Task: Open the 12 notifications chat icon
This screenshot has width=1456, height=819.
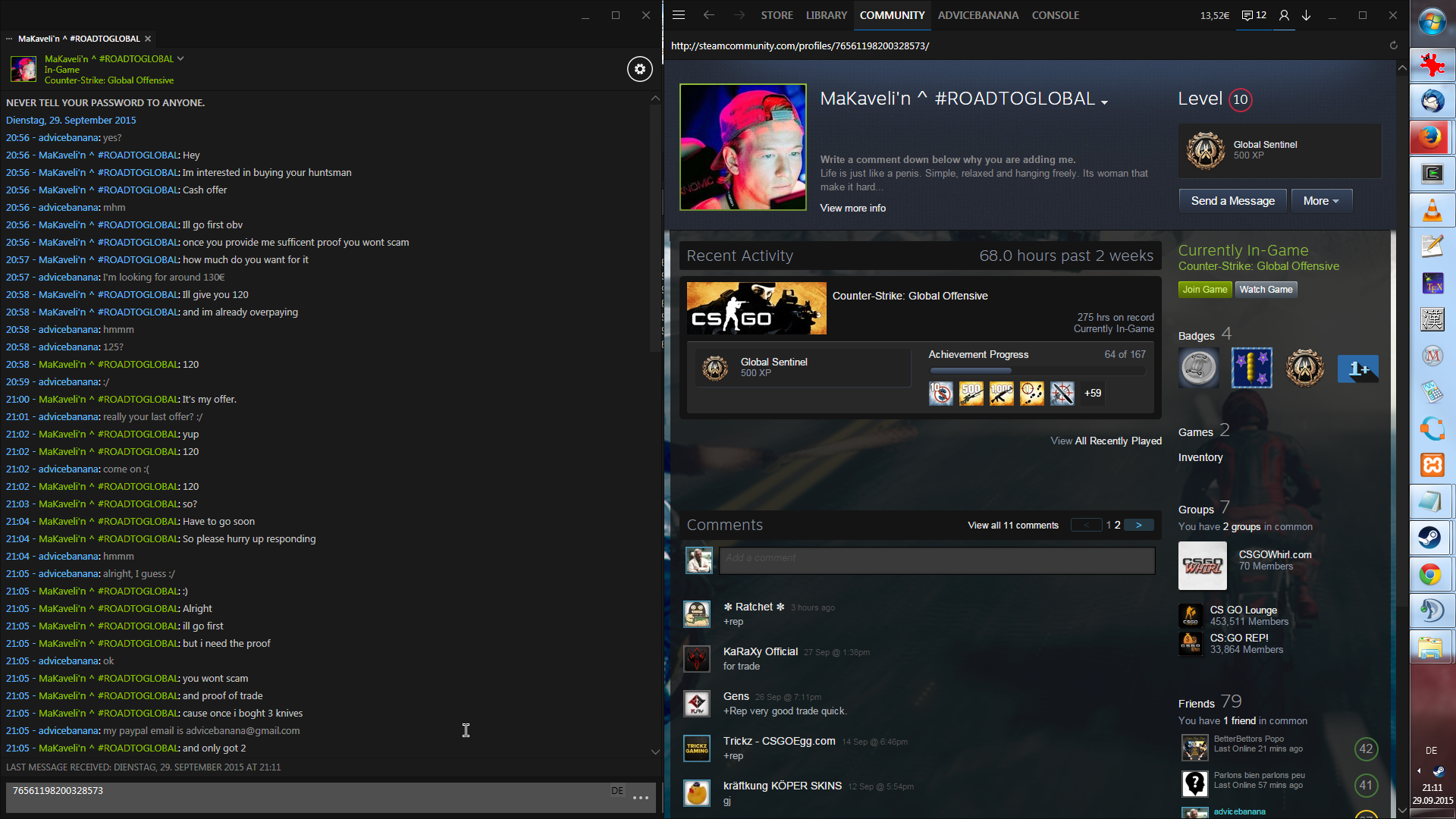Action: click(1254, 15)
